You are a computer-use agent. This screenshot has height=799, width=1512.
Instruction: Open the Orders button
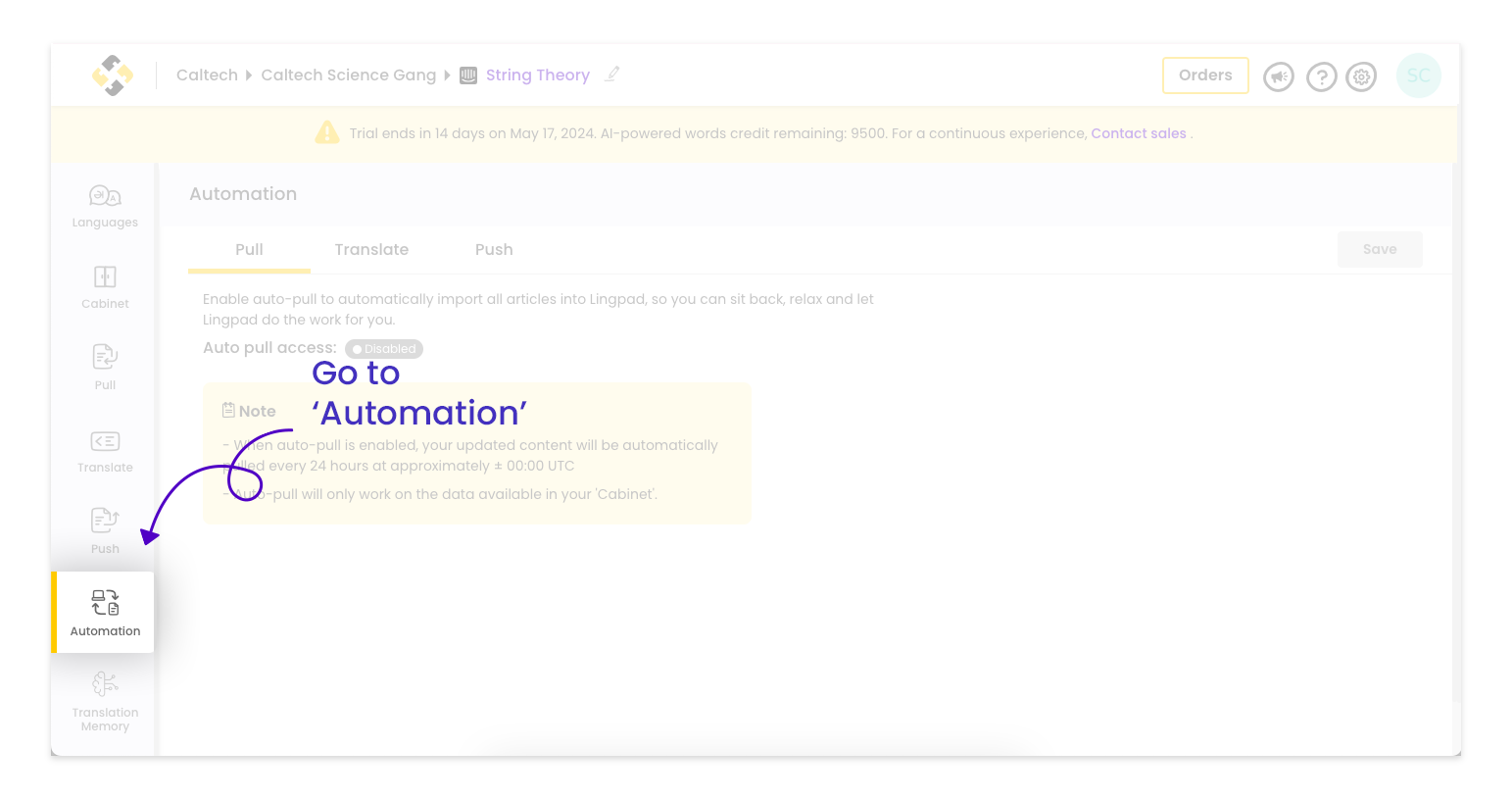pos(1205,75)
